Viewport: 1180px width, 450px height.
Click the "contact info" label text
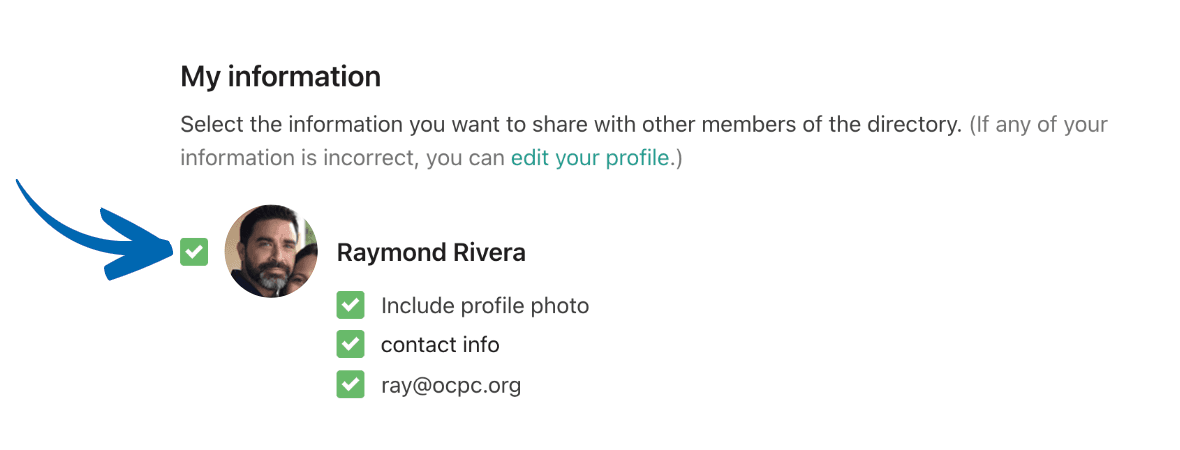[440, 345]
